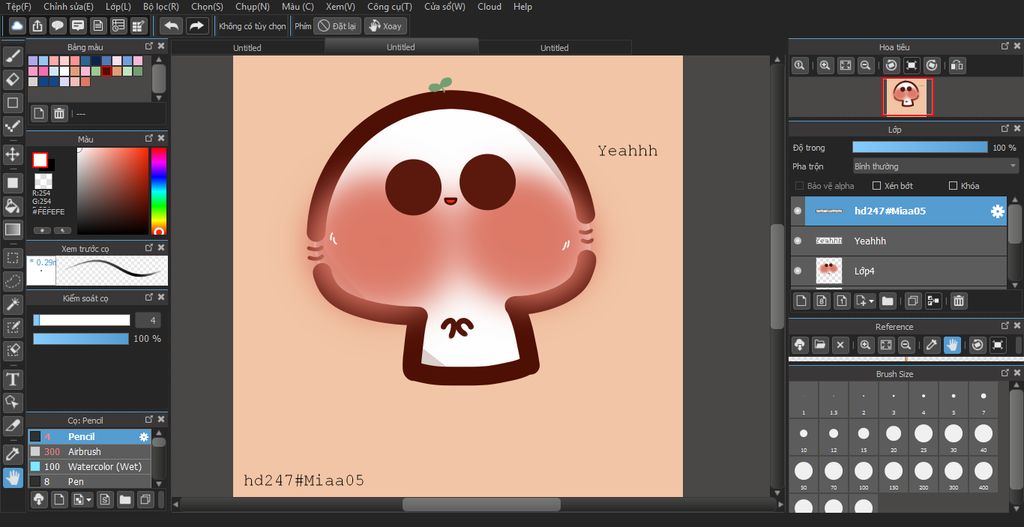Viewport: 1024px width, 527px height.
Task: Delete palette color with trash in Bảng màu
Action: [x=59, y=114]
